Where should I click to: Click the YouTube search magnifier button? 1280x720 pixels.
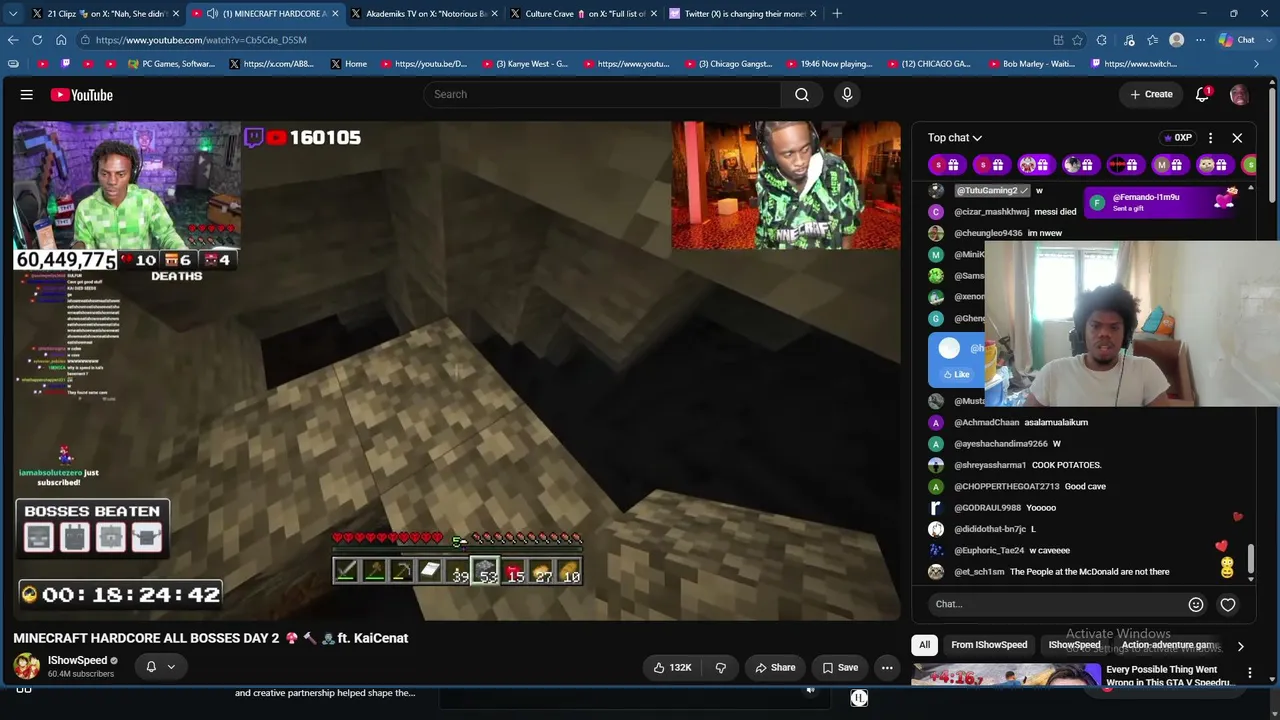[x=802, y=94]
